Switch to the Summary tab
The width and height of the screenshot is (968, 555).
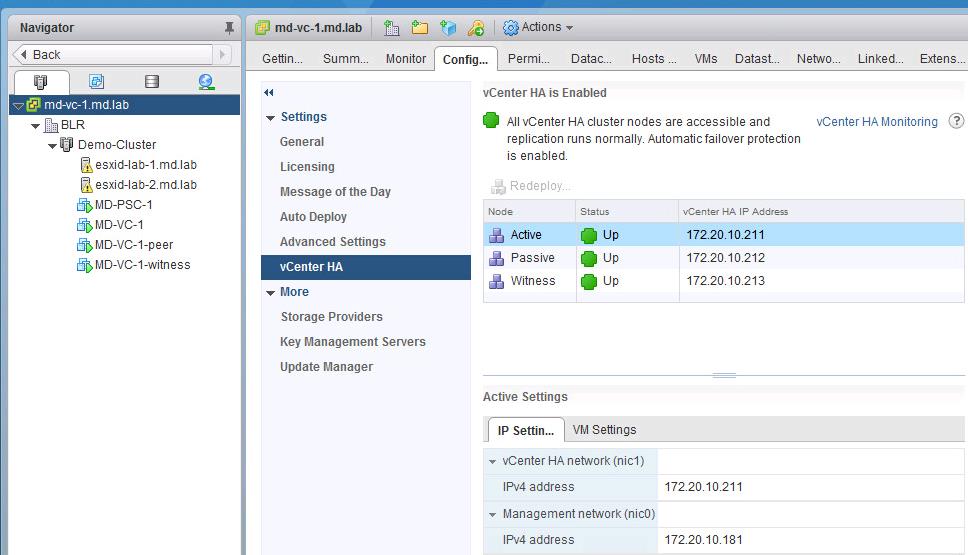pyautogui.click(x=346, y=59)
